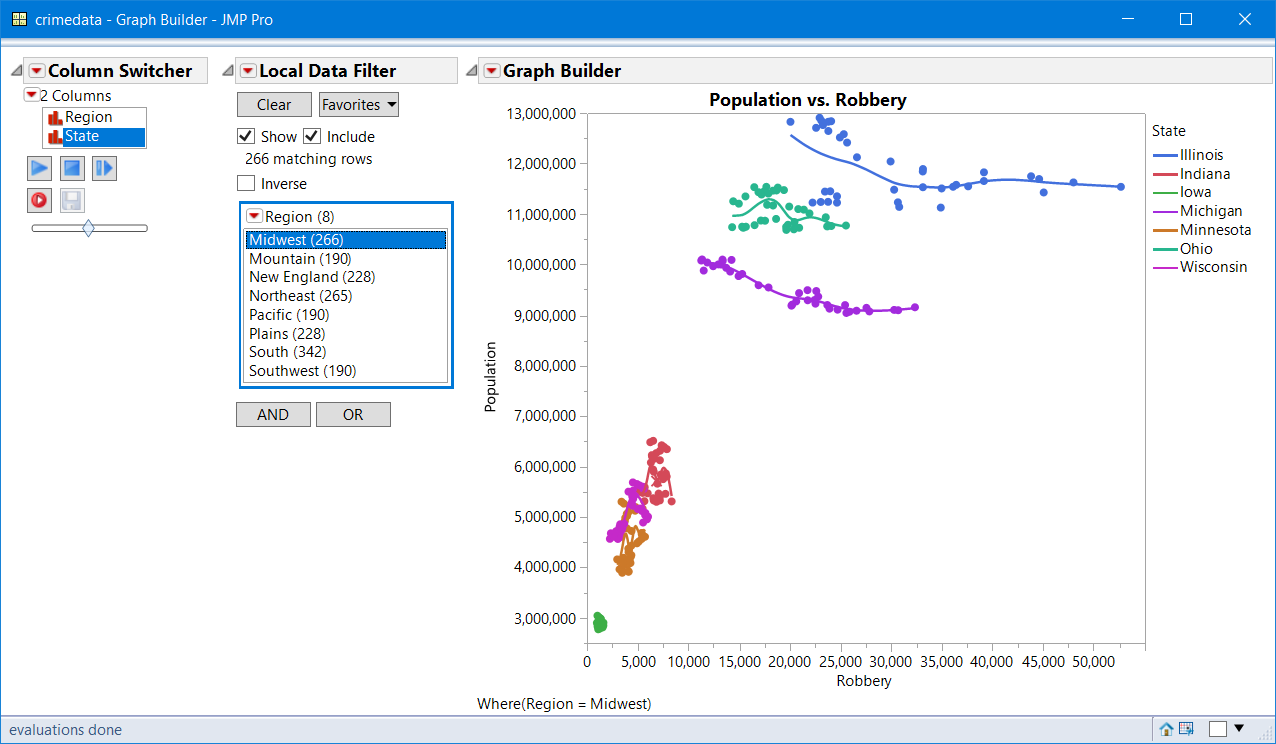
Task: Collapse the Graph Builder panel
Action: (471, 71)
